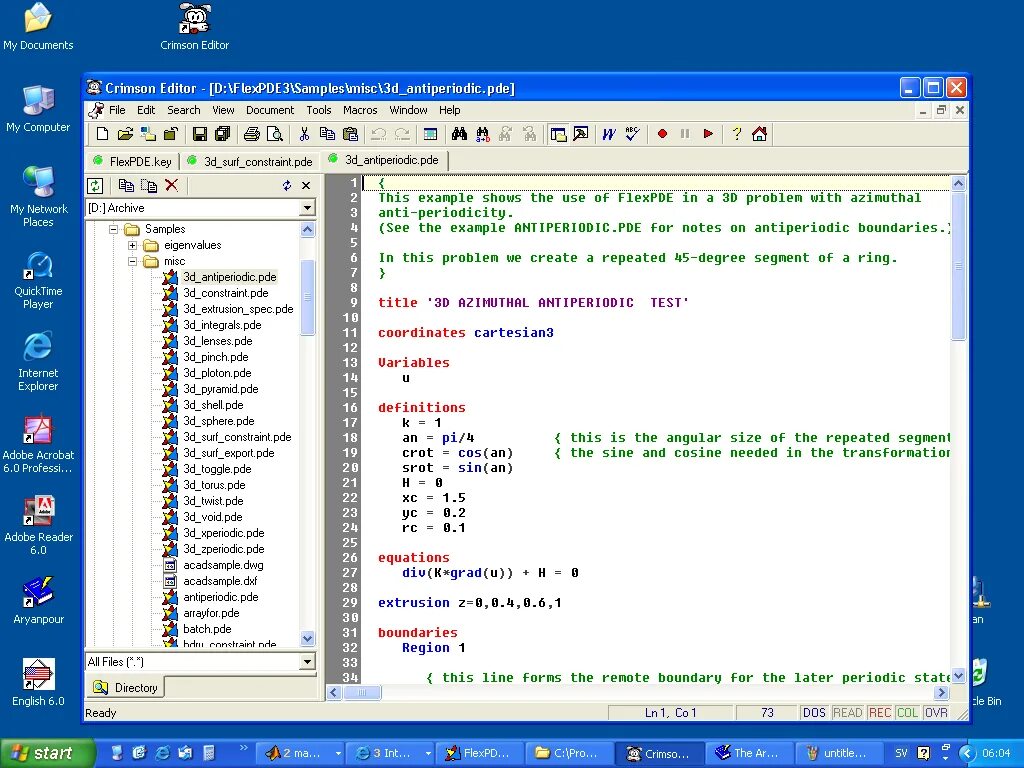Click the Find binoculars icon

[x=459, y=134]
